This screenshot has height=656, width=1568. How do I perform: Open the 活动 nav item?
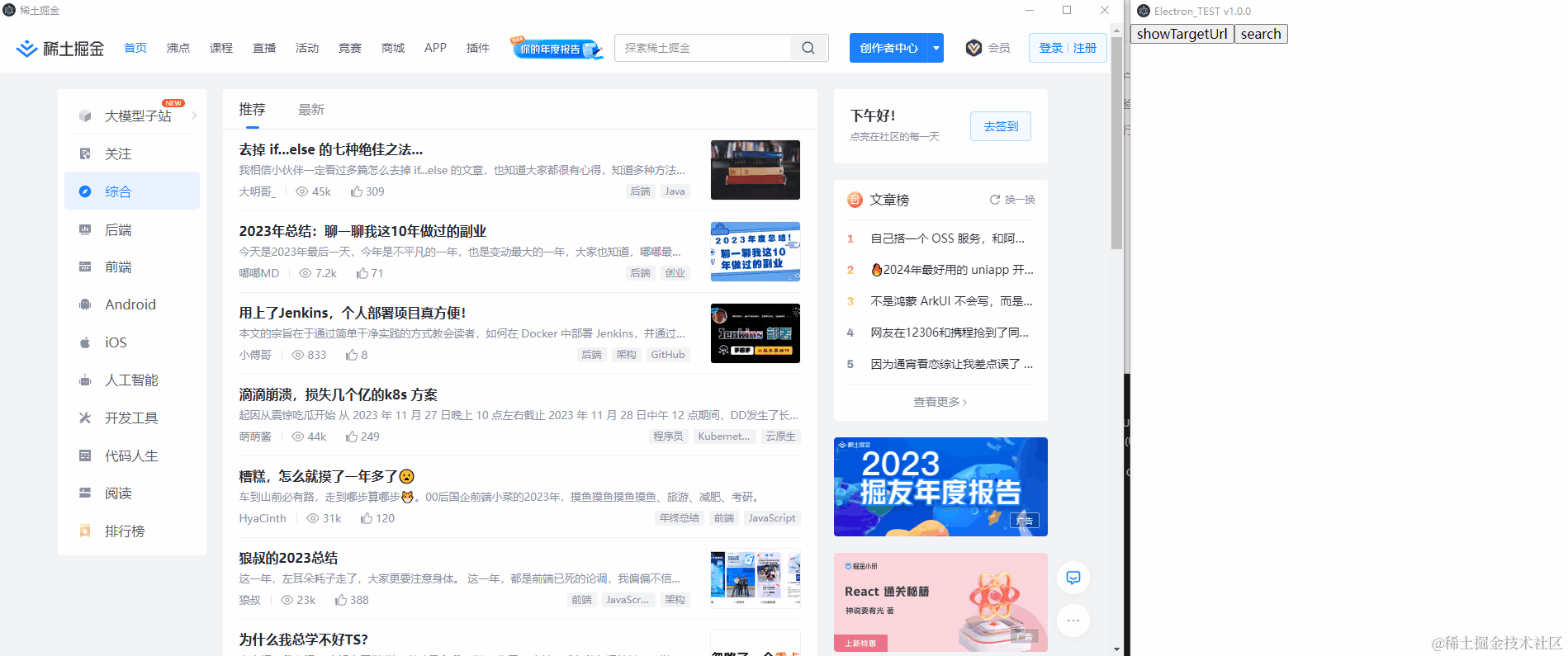pos(307,48)
